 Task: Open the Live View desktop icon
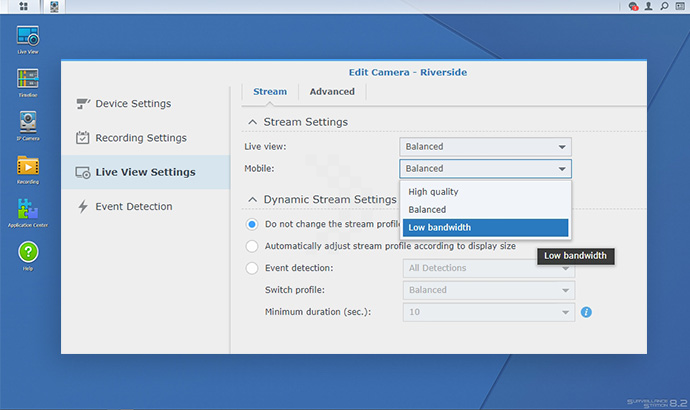(28, 37)
